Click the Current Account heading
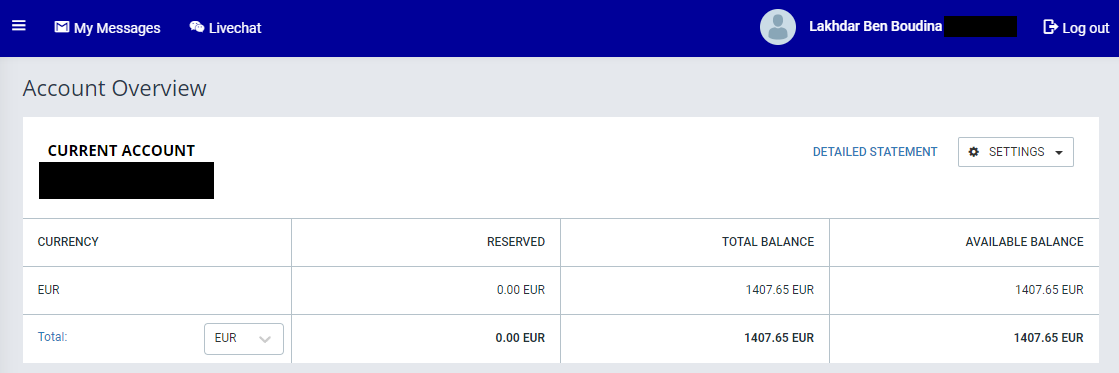Viewport: 1119px width, 373px height. coord(121,150)
